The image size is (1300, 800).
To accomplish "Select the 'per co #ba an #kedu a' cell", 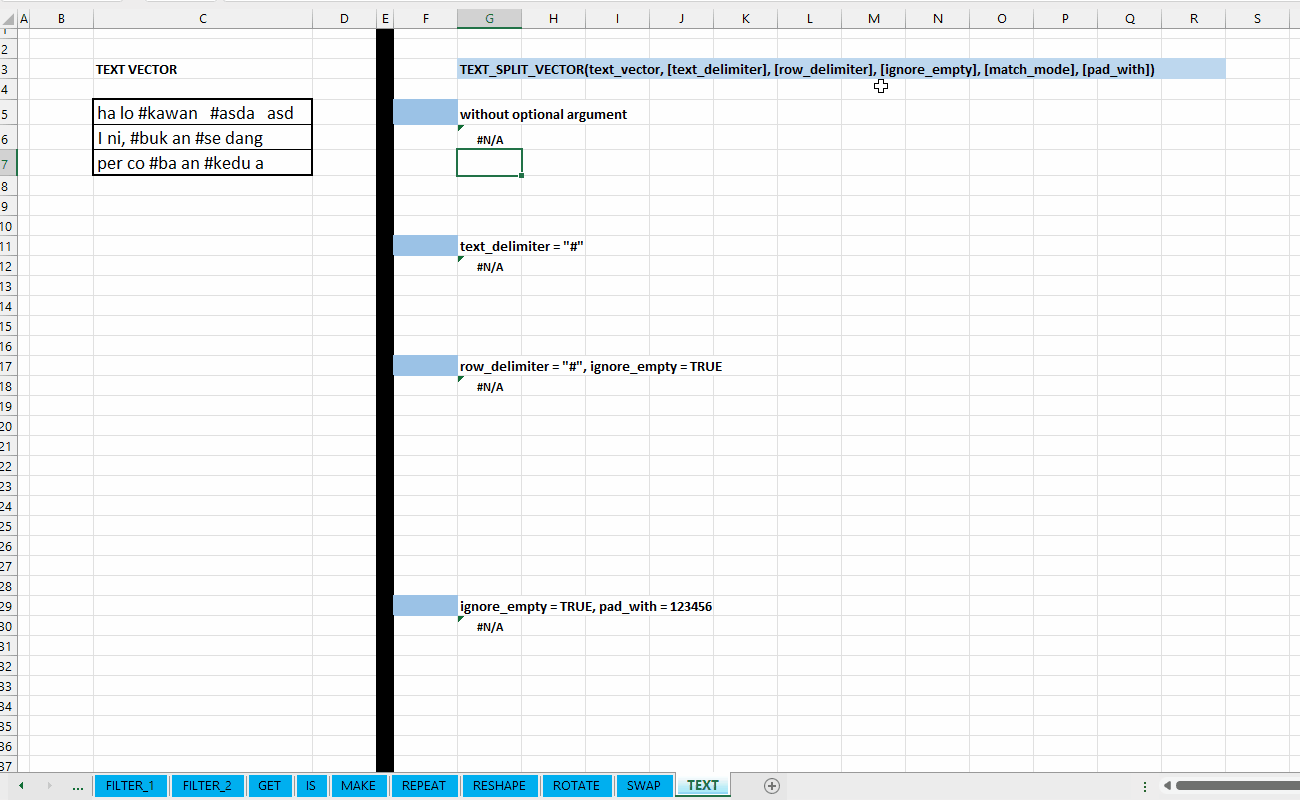I will click(x=203, y=163).
